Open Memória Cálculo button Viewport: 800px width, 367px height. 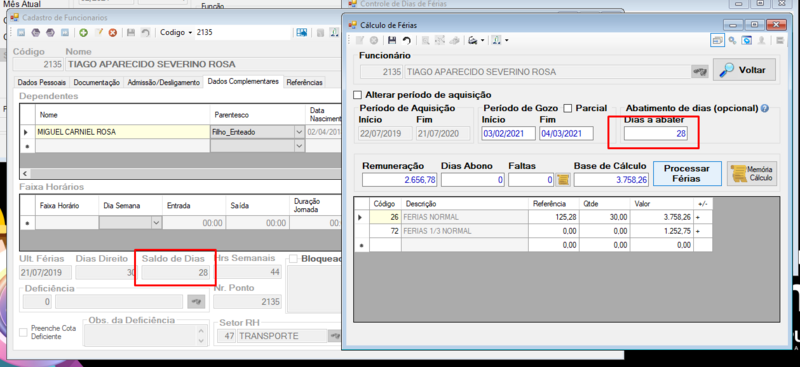pos(752,174)
